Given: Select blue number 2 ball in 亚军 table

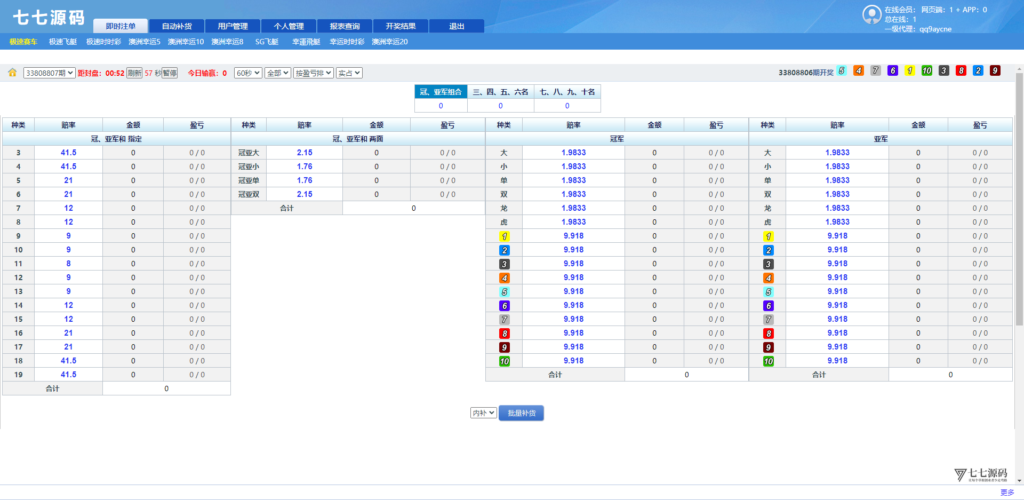Looking at the screenshot, I should pos(768,250).
